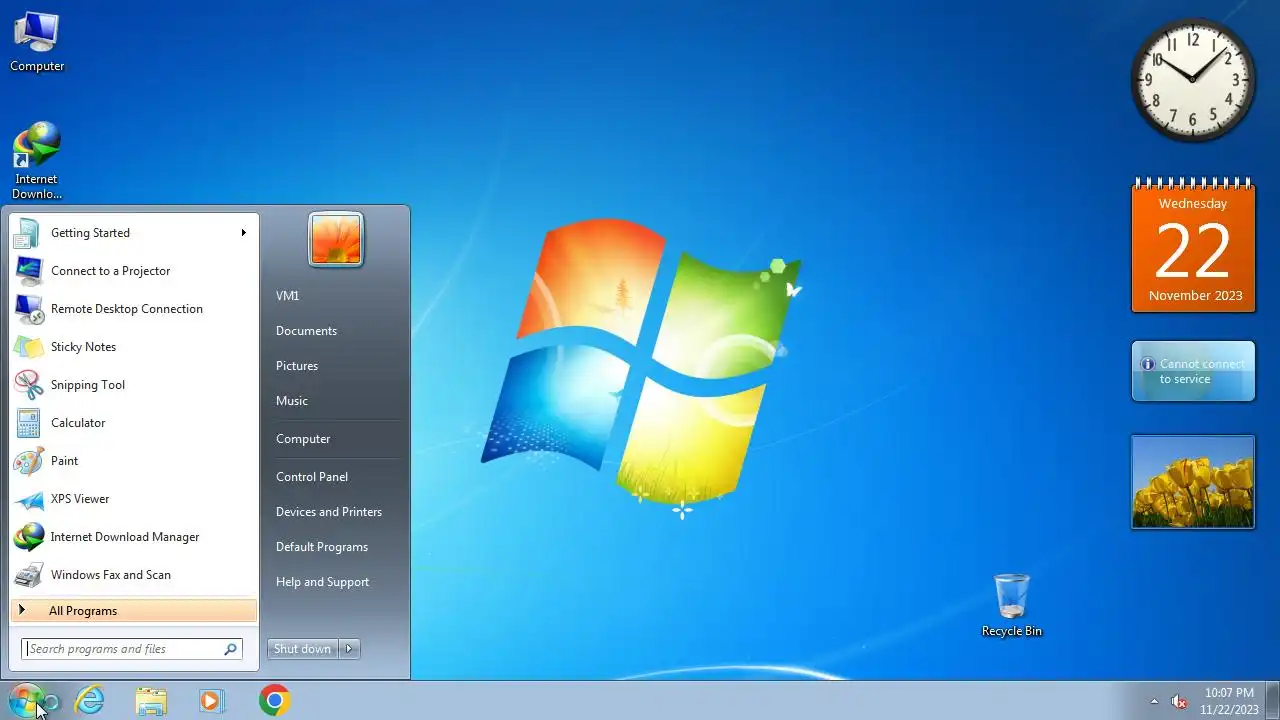The height and width of the screenshot is (720, 1280).
Task: Launch Windows Media Player from taskbar
Action: (211, 700)
